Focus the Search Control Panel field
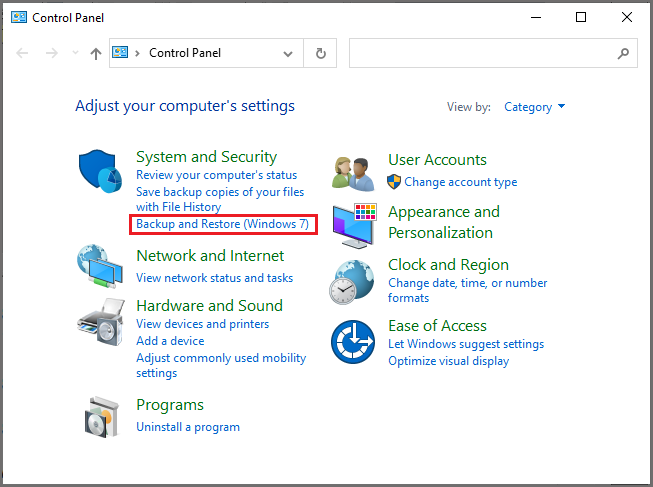Image resolution: width=653 pixels, height=487 pixels. (x=493, y=53)
